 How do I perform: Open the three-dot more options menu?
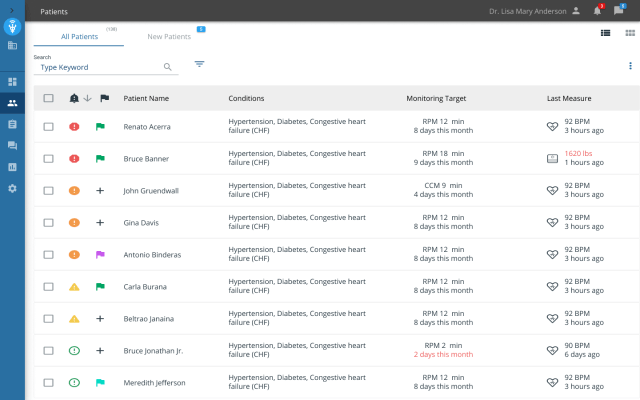630,66
